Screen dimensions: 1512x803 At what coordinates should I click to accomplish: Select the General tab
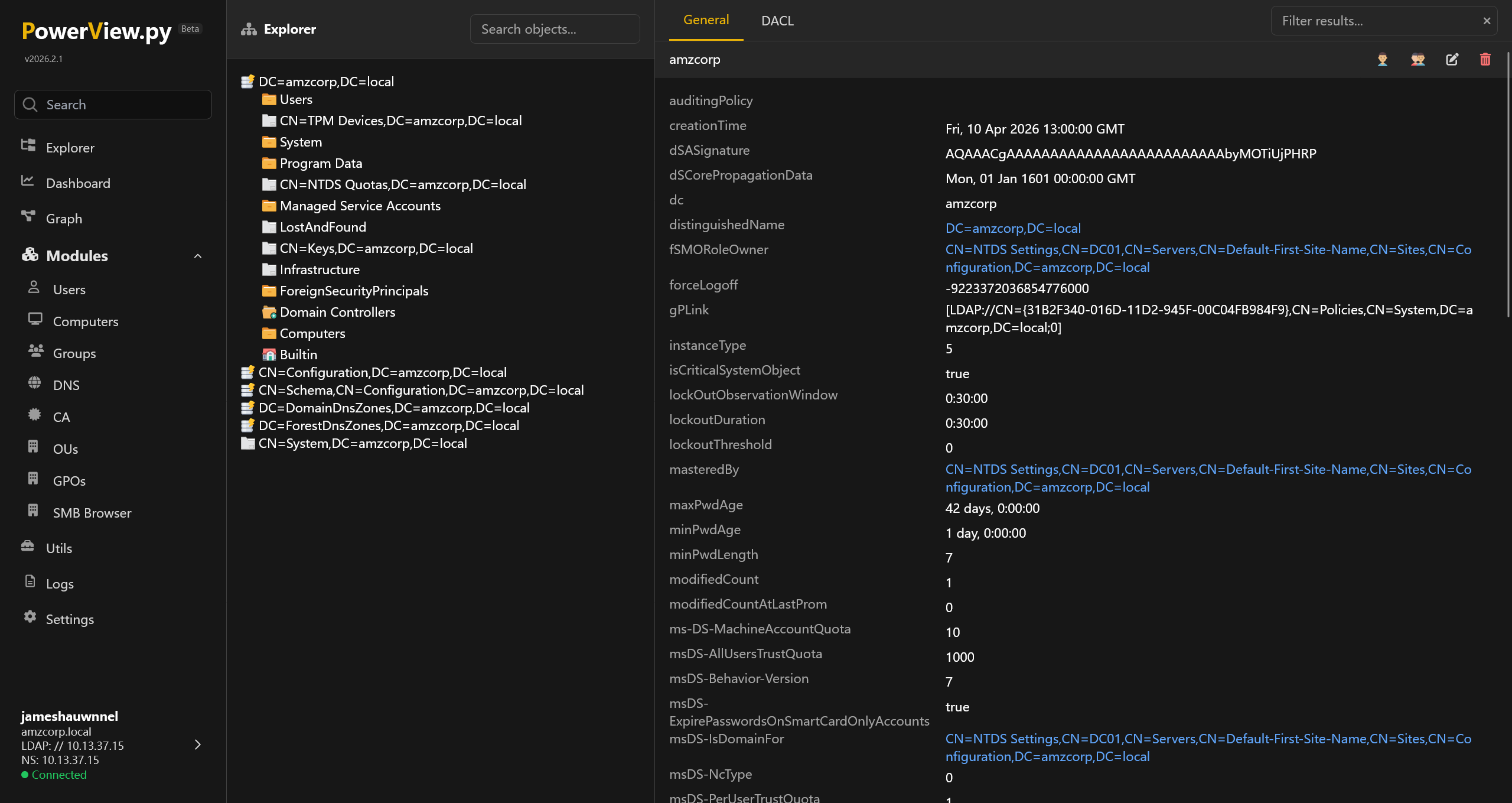[x=706, y=20]
